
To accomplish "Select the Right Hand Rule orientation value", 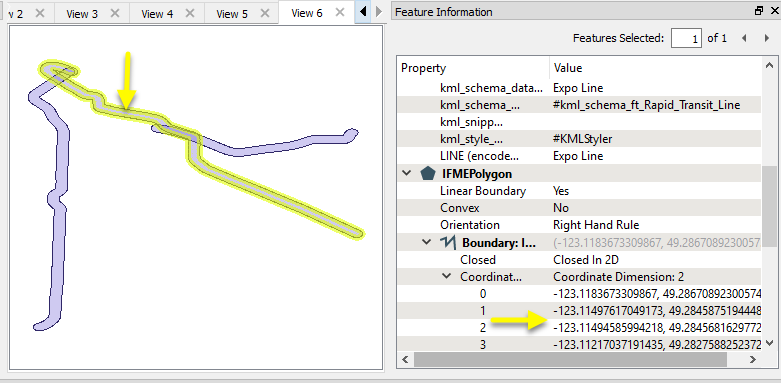I will (x=596, y=225).
